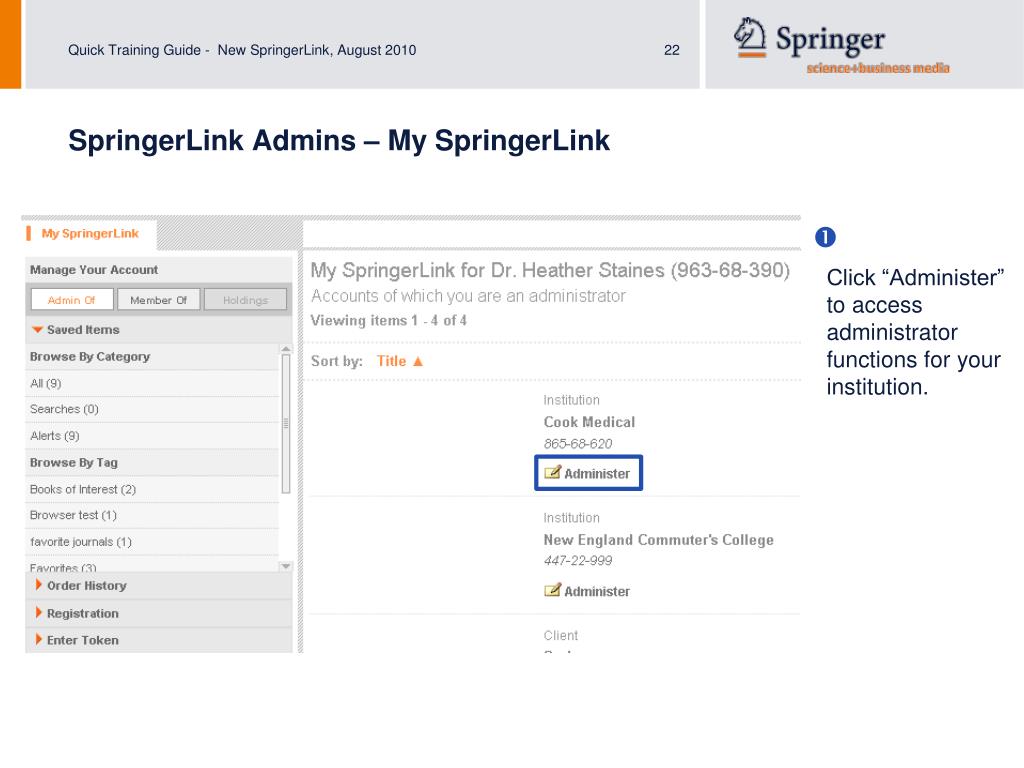Sort results by Title
Screen dimensions: 1024x768
[391, 361]
